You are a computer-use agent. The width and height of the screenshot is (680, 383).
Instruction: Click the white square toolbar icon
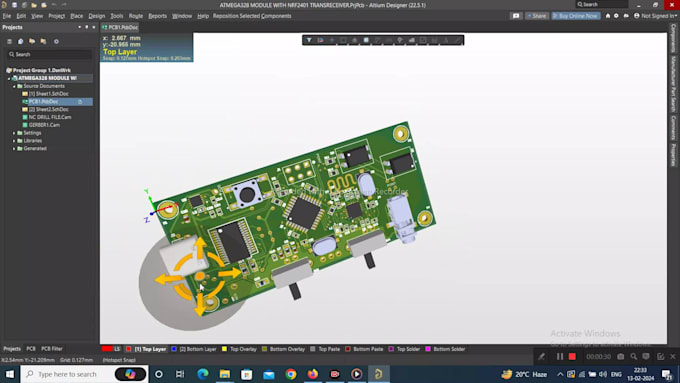tap(366, 40)
